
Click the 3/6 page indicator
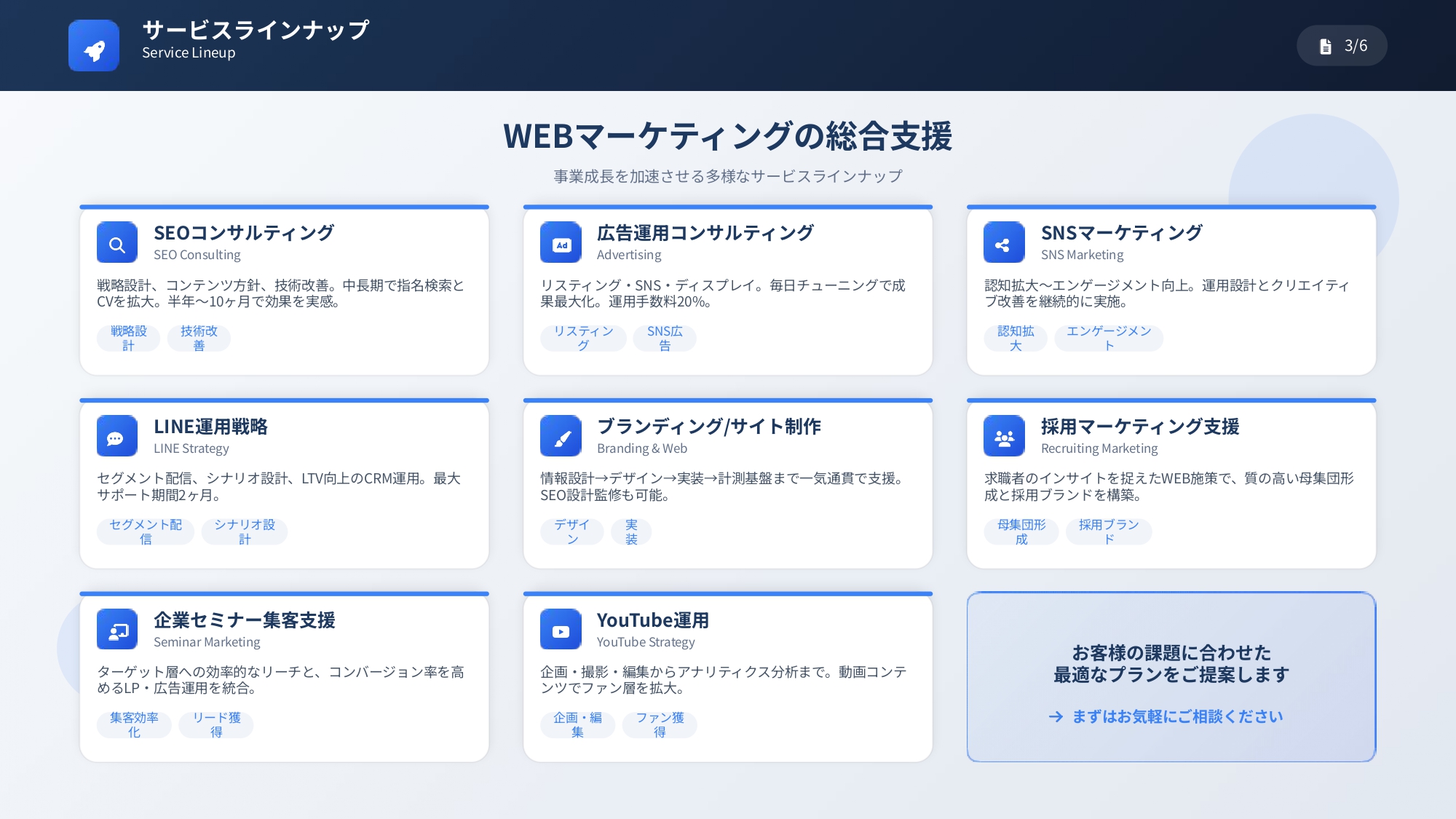(1342, 46)
